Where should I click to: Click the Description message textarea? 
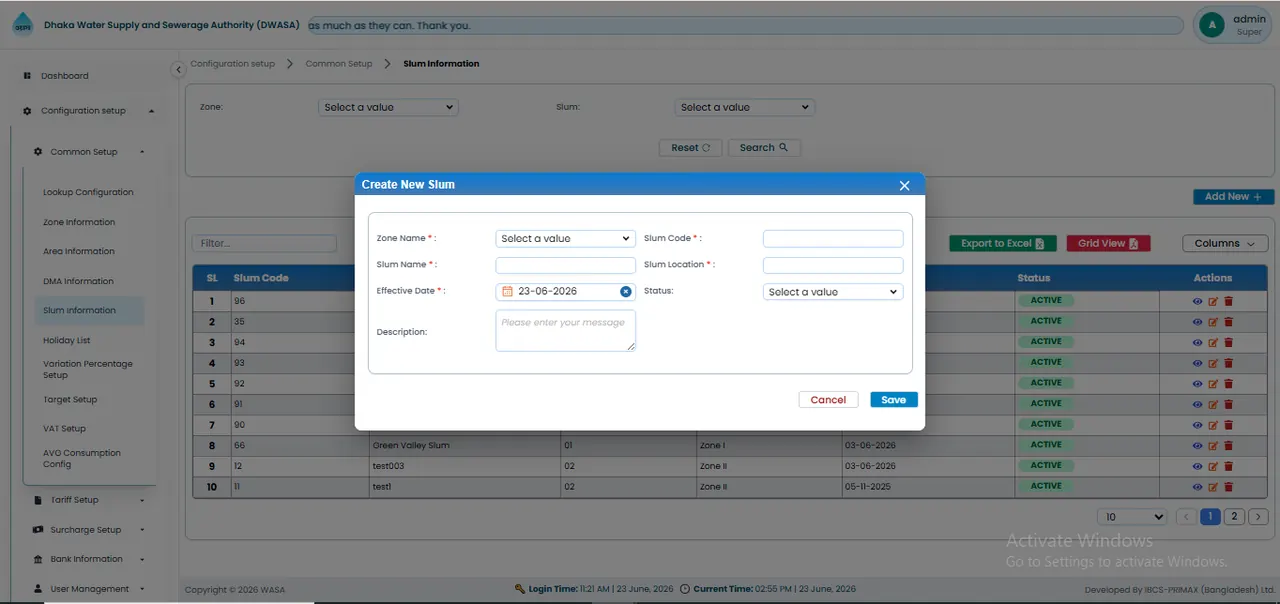tap(565, 331)
